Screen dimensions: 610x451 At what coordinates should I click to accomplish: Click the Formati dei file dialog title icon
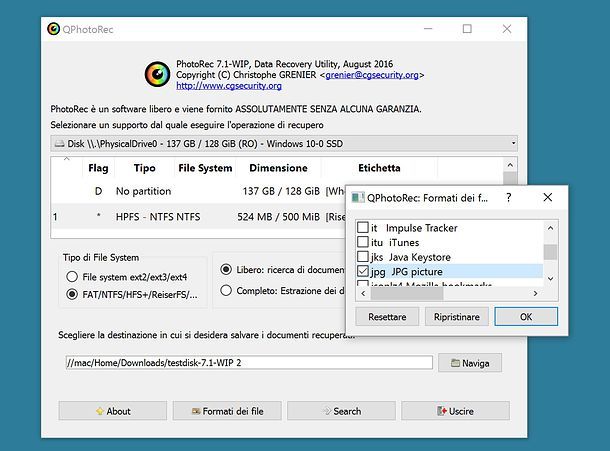[x=358, y=198]
